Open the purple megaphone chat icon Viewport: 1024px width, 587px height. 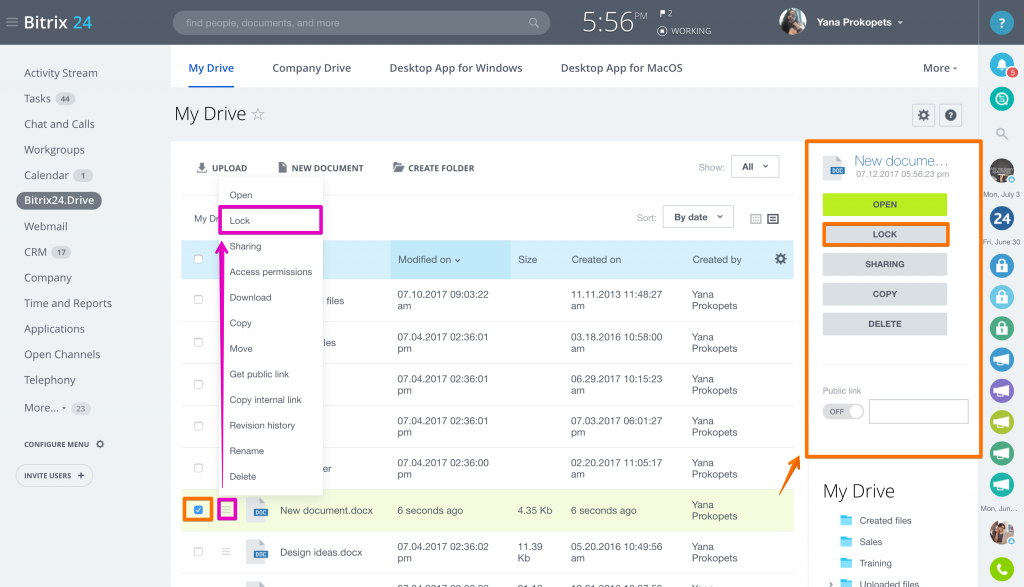tap(1001, 390)
